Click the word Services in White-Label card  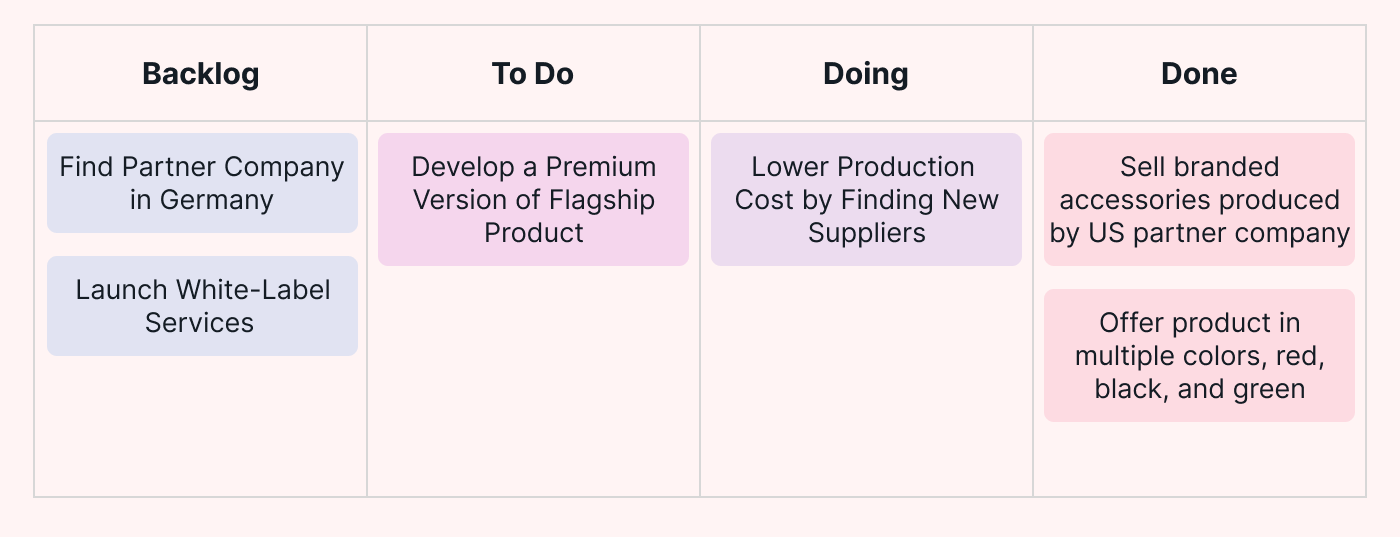199,323
